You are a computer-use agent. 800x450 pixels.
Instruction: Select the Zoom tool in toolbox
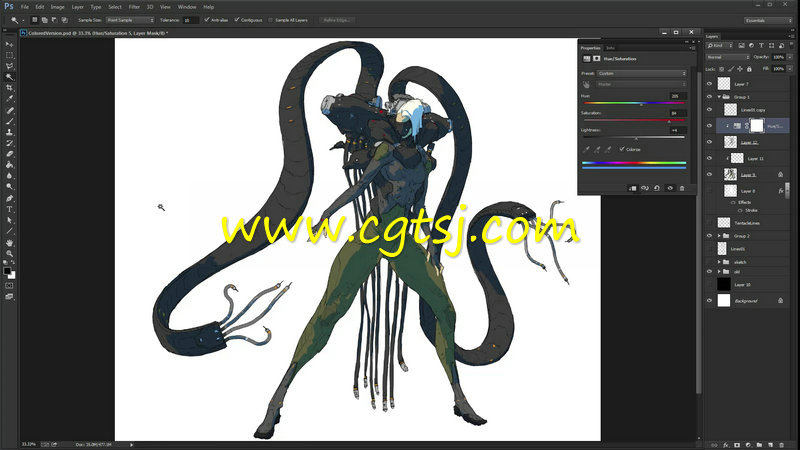[9, 254]
